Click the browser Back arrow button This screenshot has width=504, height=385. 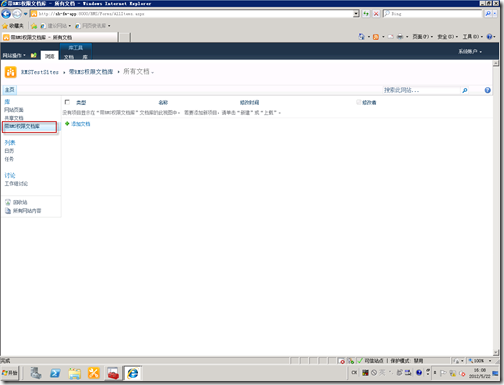[x=6, y=14]
